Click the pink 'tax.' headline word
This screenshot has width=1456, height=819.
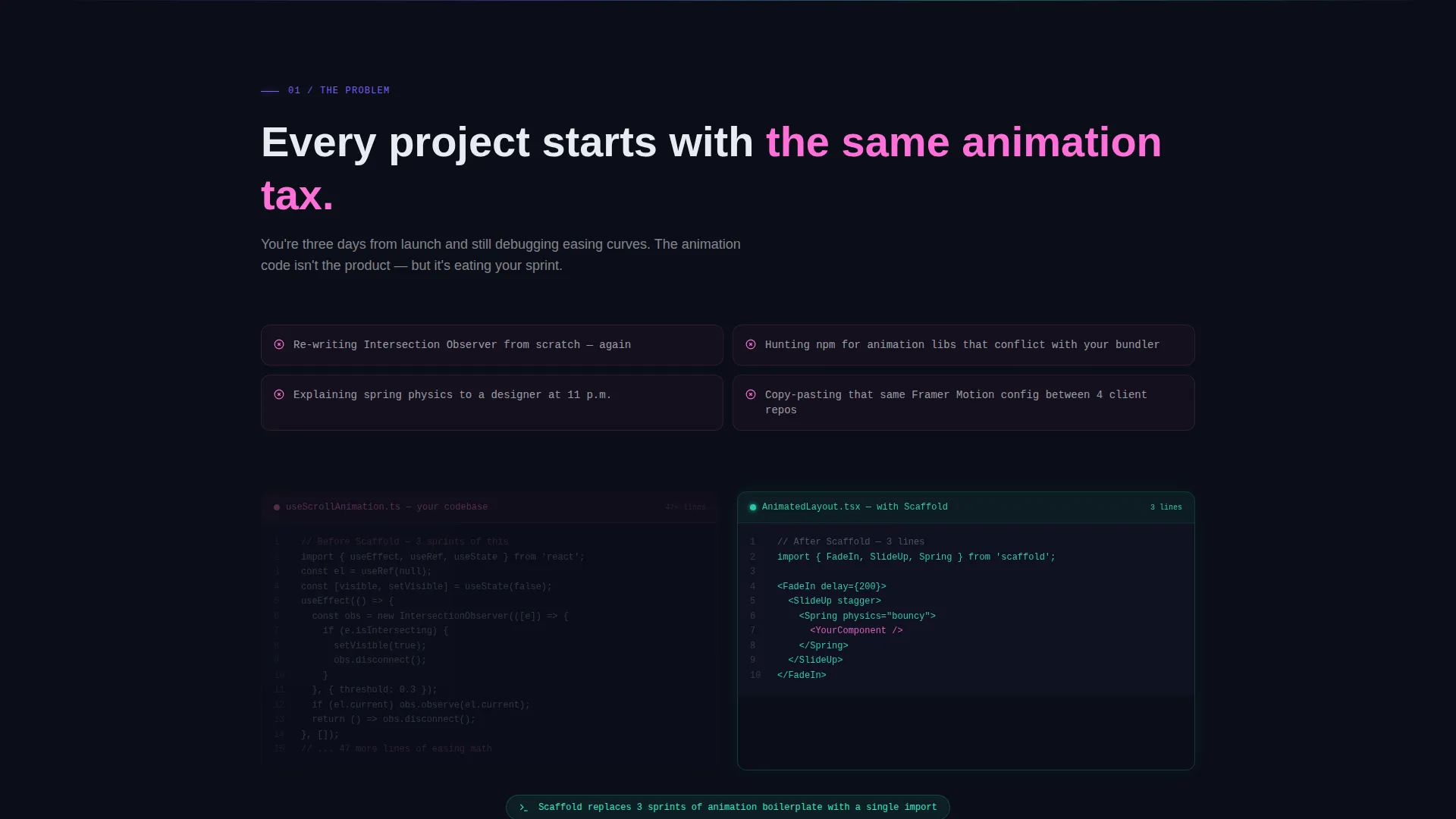point(297,195)
